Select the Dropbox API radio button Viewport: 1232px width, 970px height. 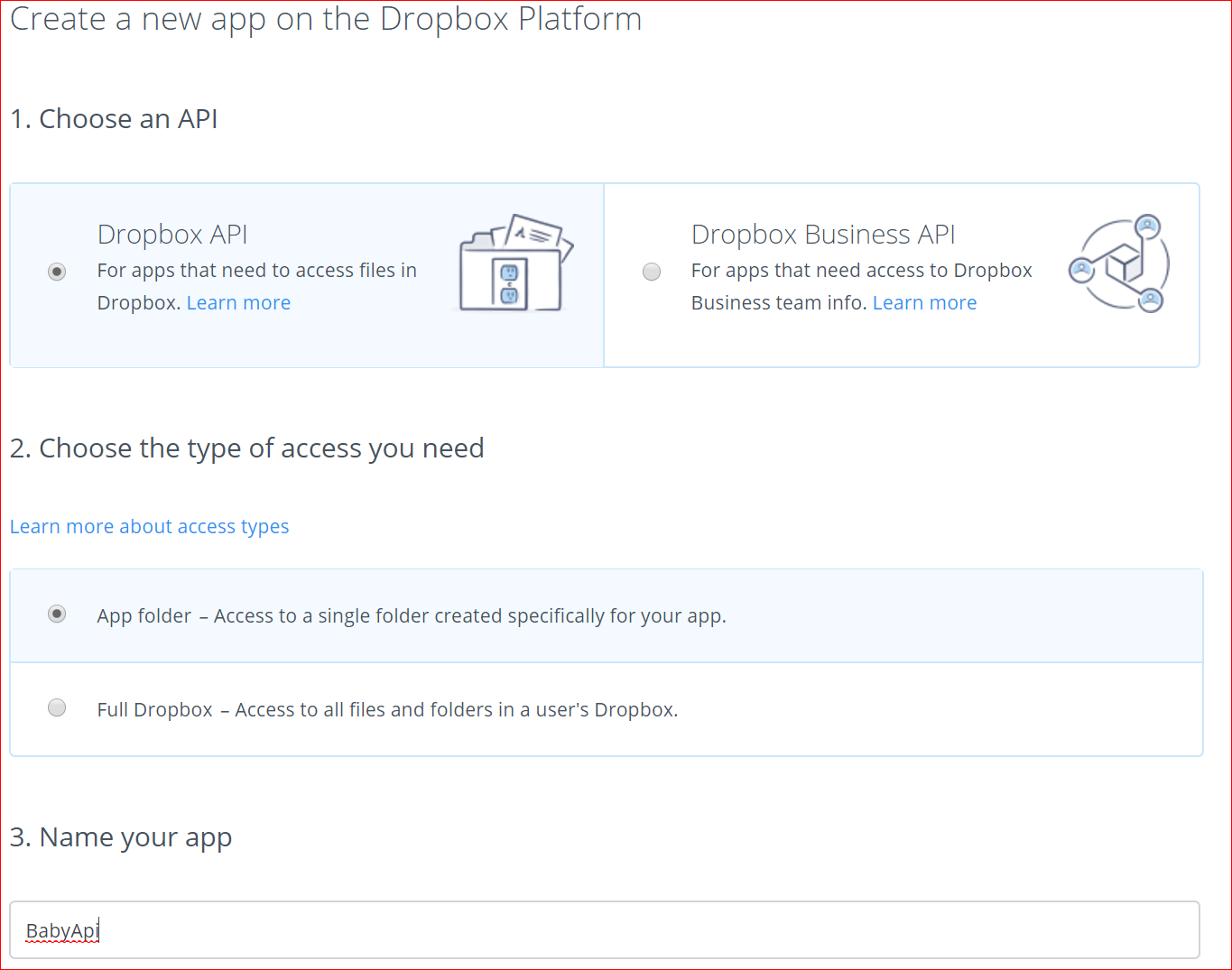pyautogui.click(x=57, y=272)
